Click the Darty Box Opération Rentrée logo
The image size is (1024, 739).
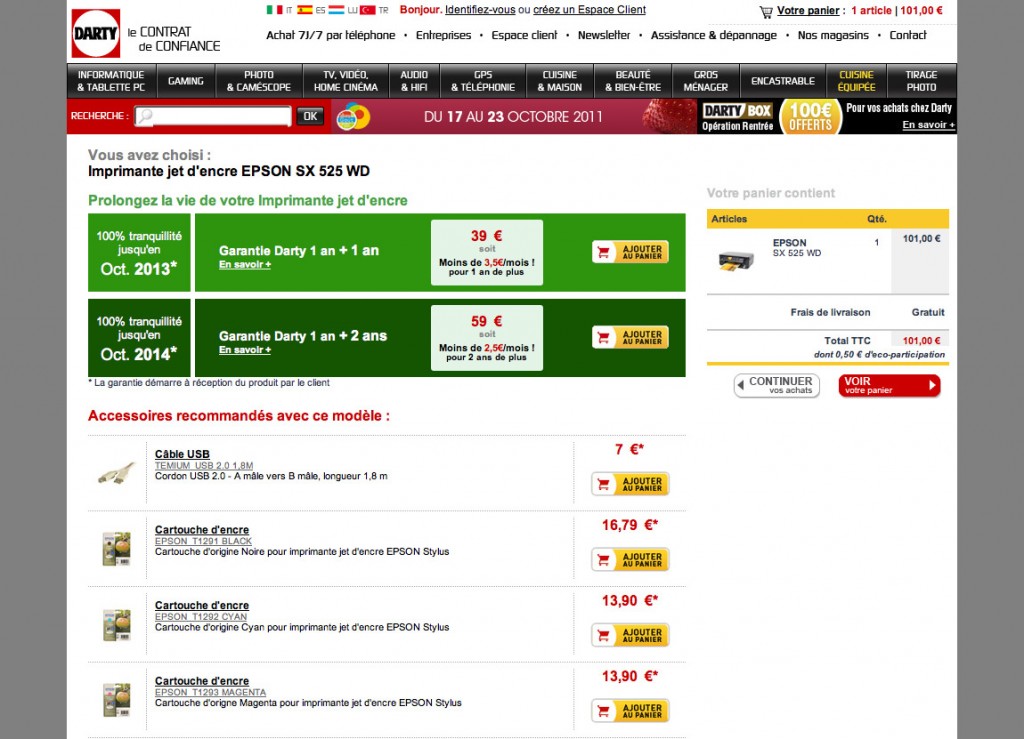pyautogui.click(x=737, y=117)
